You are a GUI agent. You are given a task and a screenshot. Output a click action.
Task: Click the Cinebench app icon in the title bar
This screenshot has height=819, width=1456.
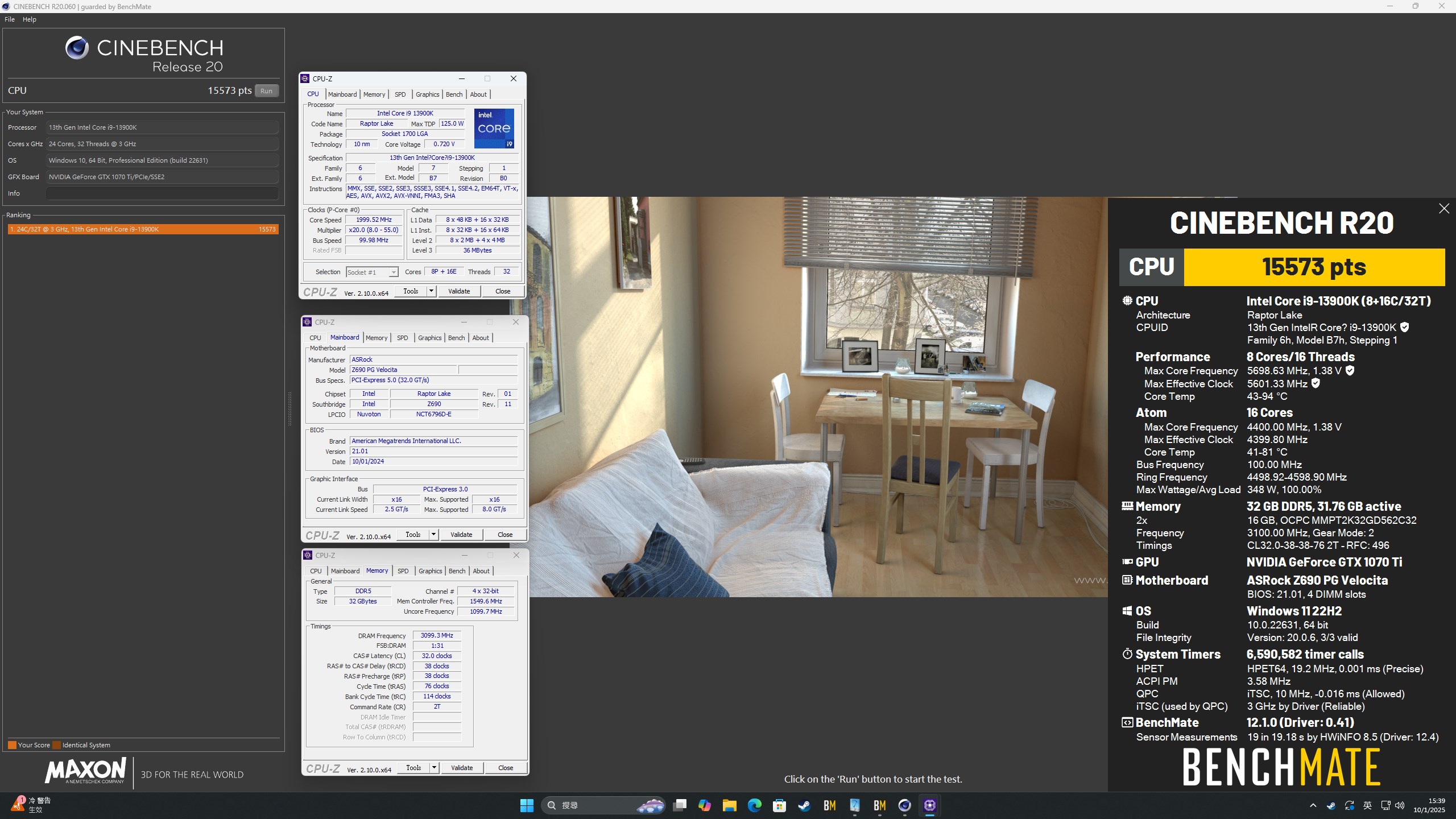[x=6, y=6]
